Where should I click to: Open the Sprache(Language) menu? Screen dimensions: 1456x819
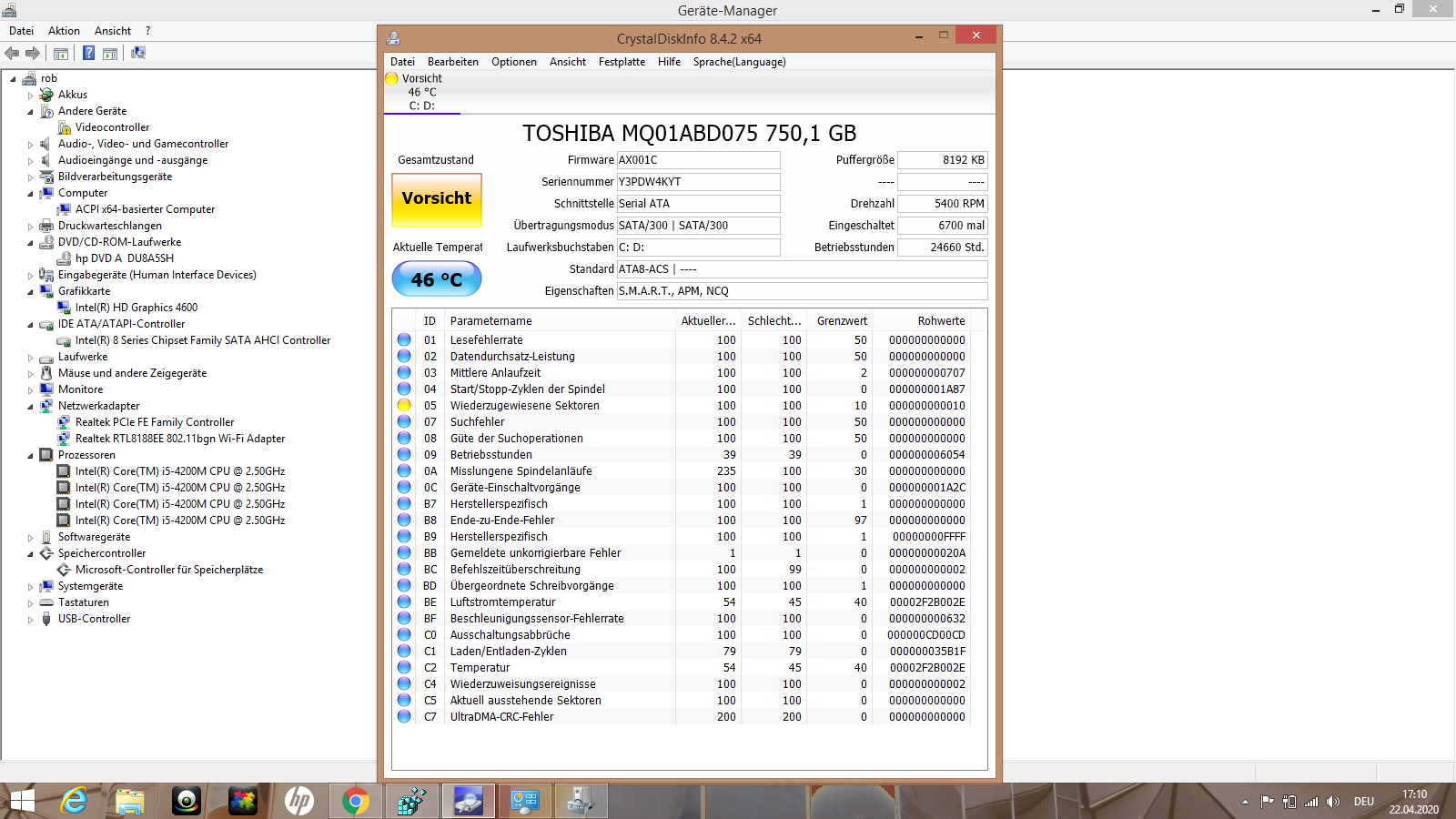tap(740, 62)
